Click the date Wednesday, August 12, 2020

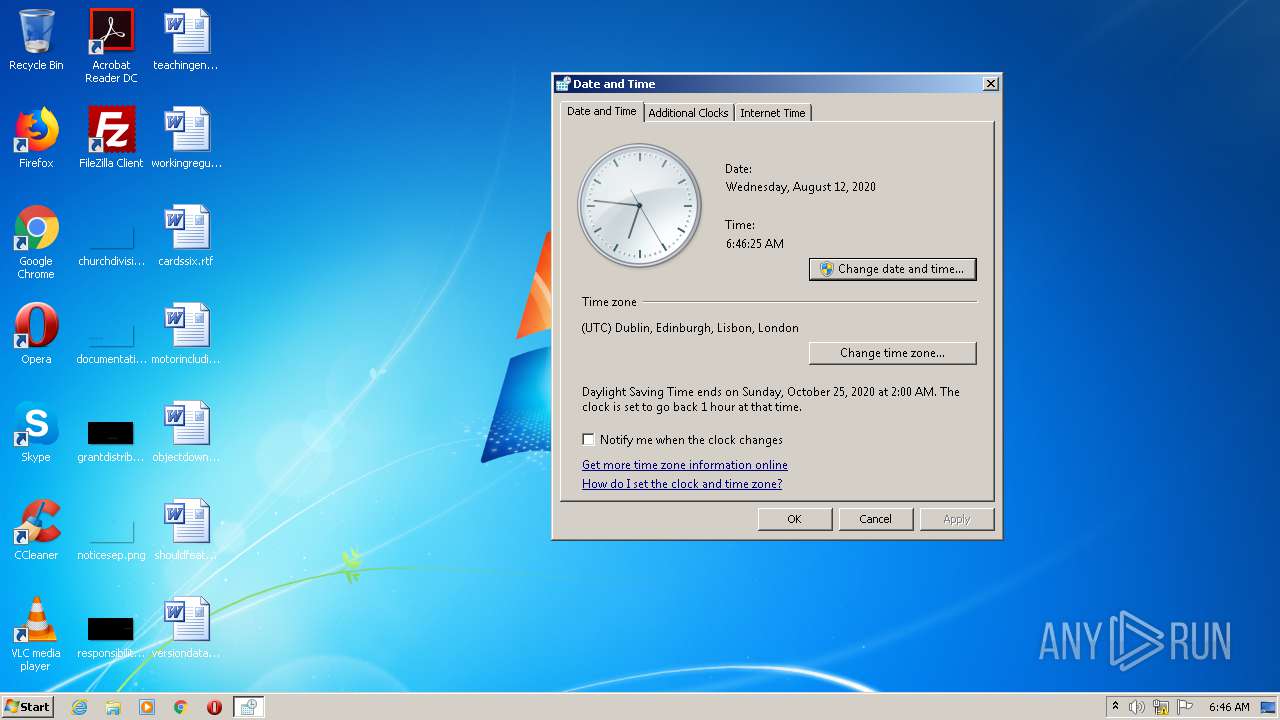coord(801,187)
